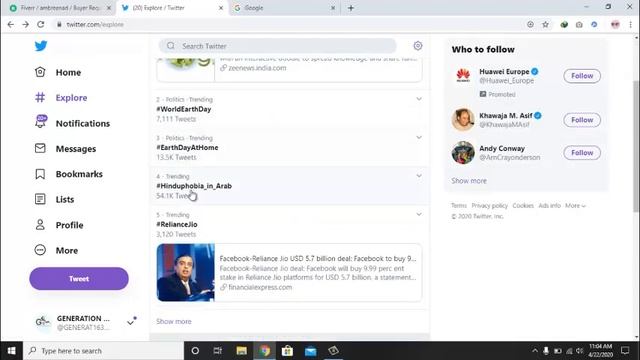Open Andy Conway profile avatar

click(x=463, y=153)
